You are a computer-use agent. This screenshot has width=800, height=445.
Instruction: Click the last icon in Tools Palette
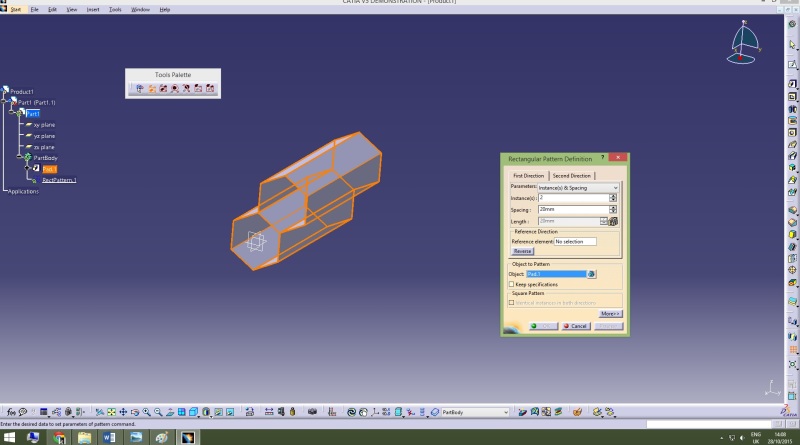click(x=210, y=89)
